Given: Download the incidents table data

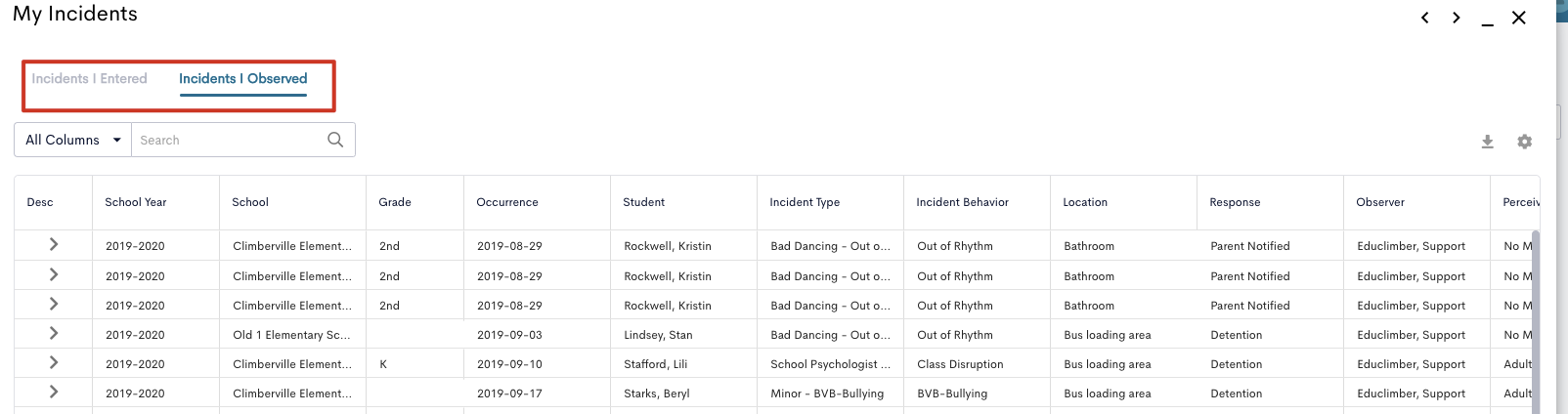Looking at the screenshot, I should pos(1487,142).
